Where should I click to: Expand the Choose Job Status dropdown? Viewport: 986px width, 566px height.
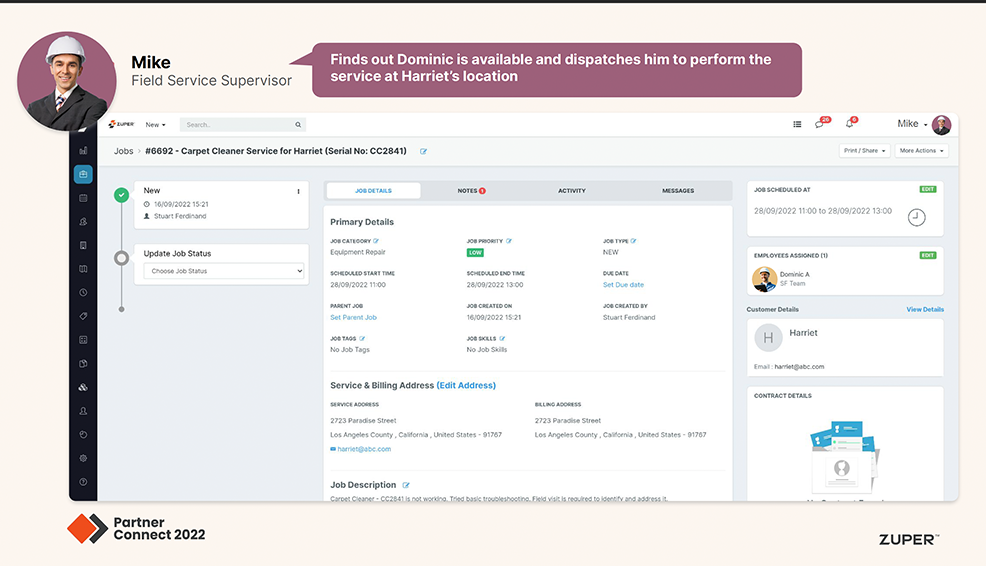coord(223,271)
